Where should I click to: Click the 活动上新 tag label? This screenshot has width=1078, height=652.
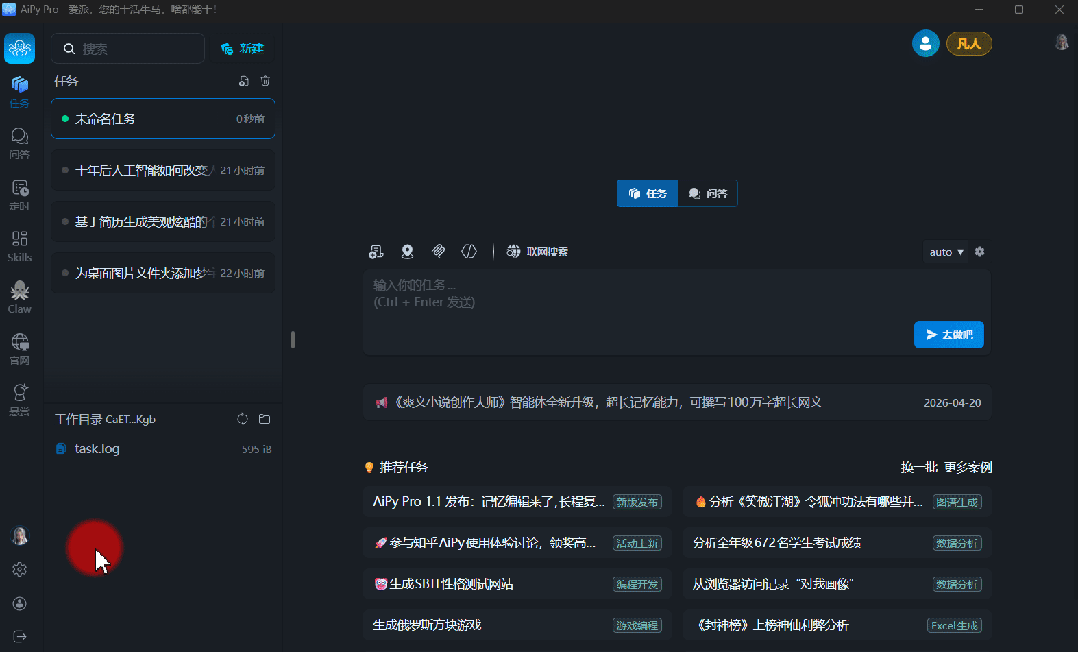(x=637, y=543)
